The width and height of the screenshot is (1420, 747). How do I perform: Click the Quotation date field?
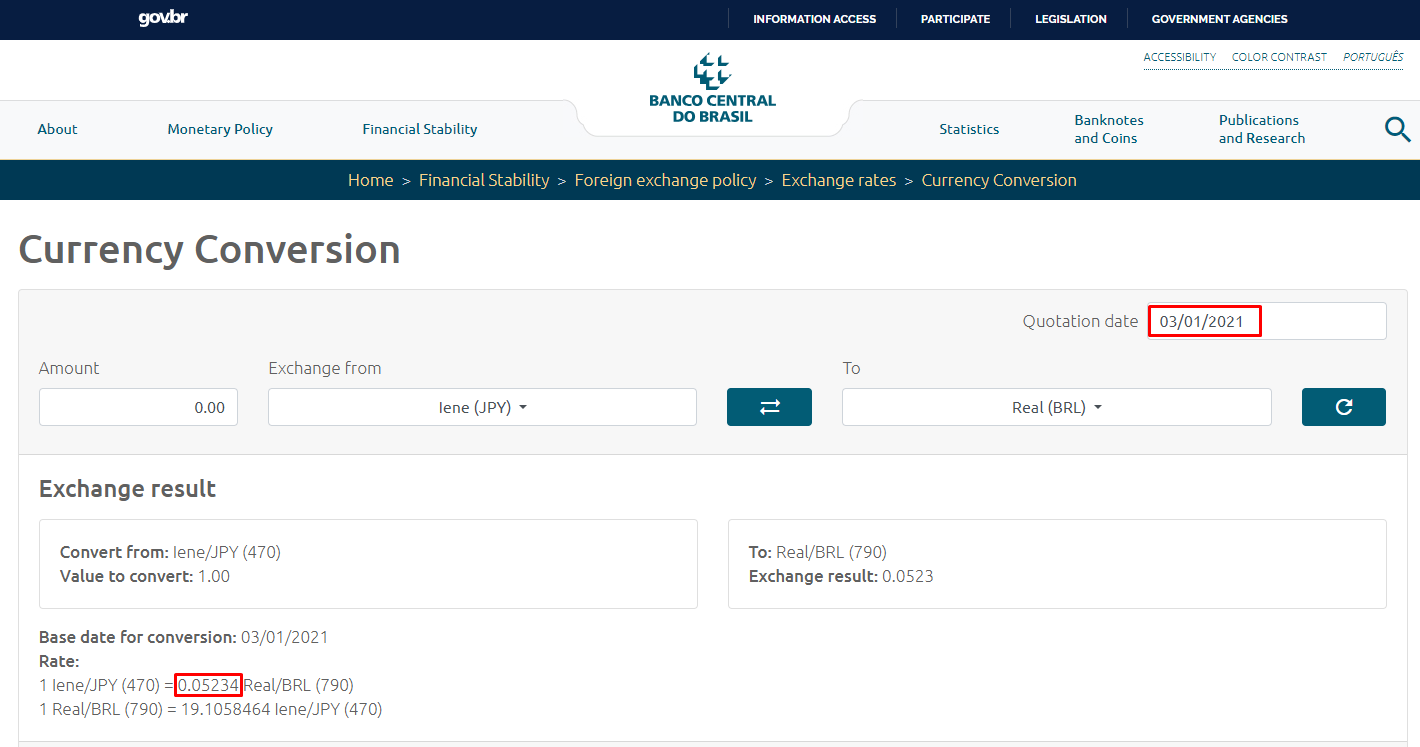pyautogui.click(x=1266, y=321)
